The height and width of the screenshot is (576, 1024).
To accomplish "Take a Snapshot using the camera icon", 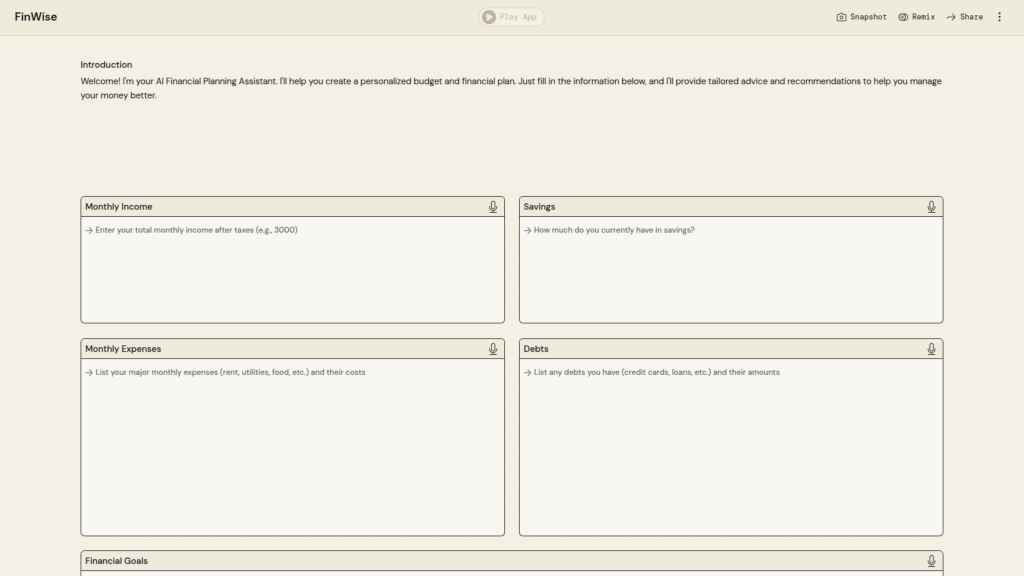I will coord(861,17).
